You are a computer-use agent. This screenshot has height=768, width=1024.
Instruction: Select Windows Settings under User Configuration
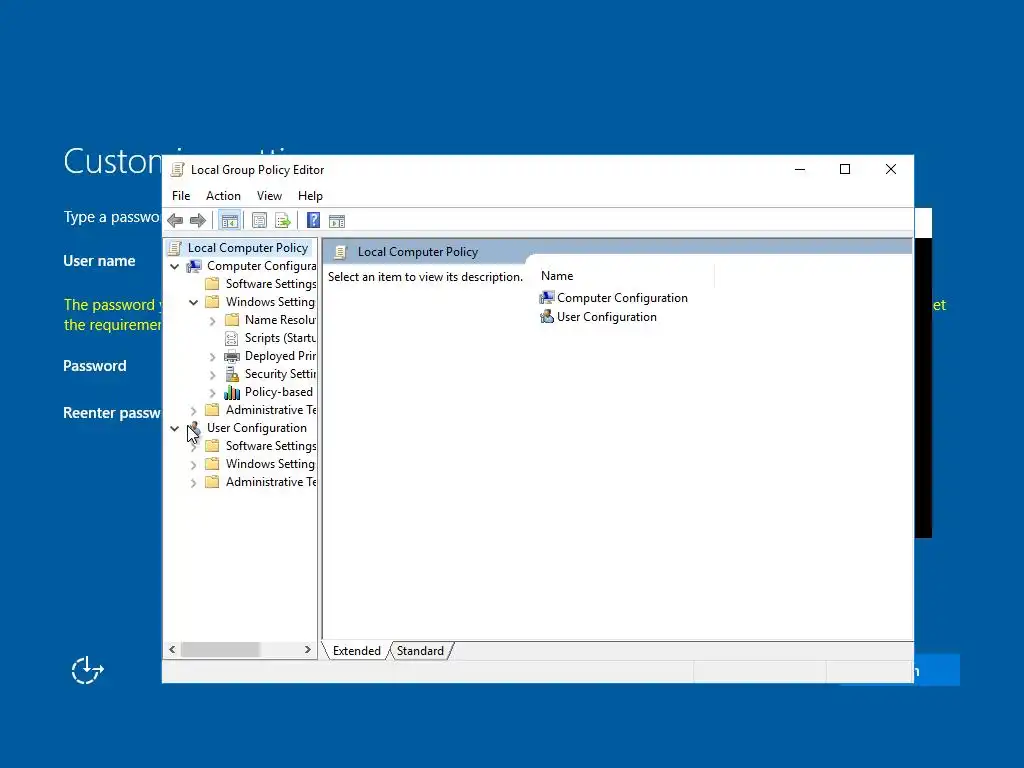point(270,464)
